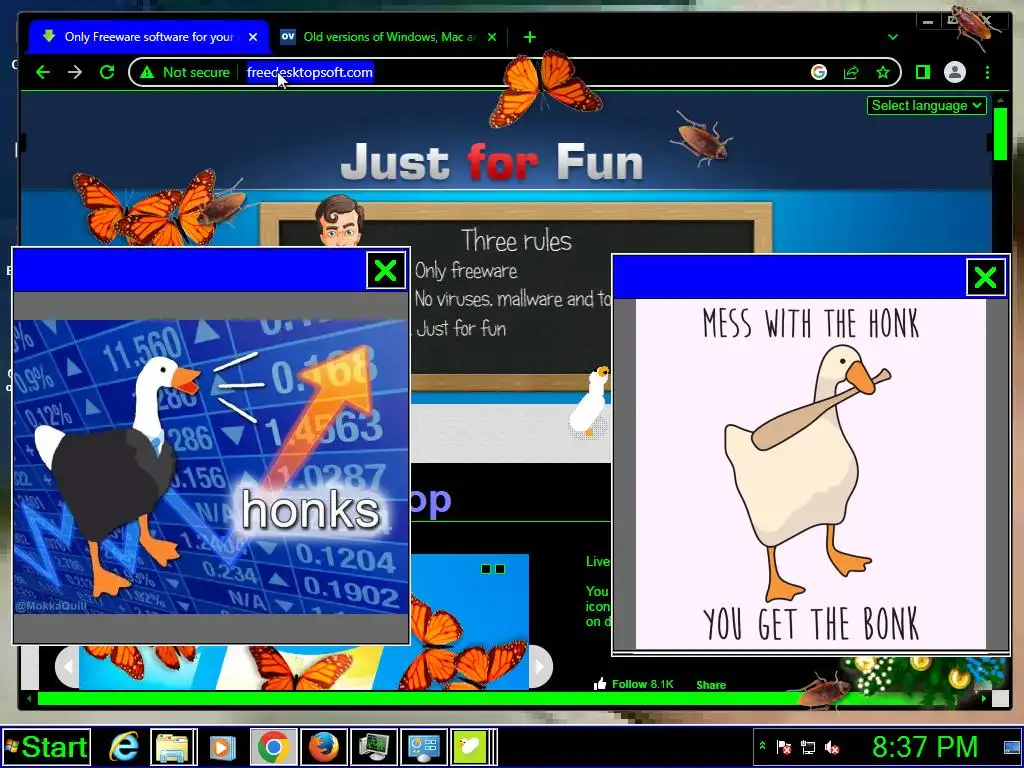This screenshot has width=1024, height=768.
Task: Click the 8:37 PM clock
Action: pyautogui.click(x=925, y=746)
